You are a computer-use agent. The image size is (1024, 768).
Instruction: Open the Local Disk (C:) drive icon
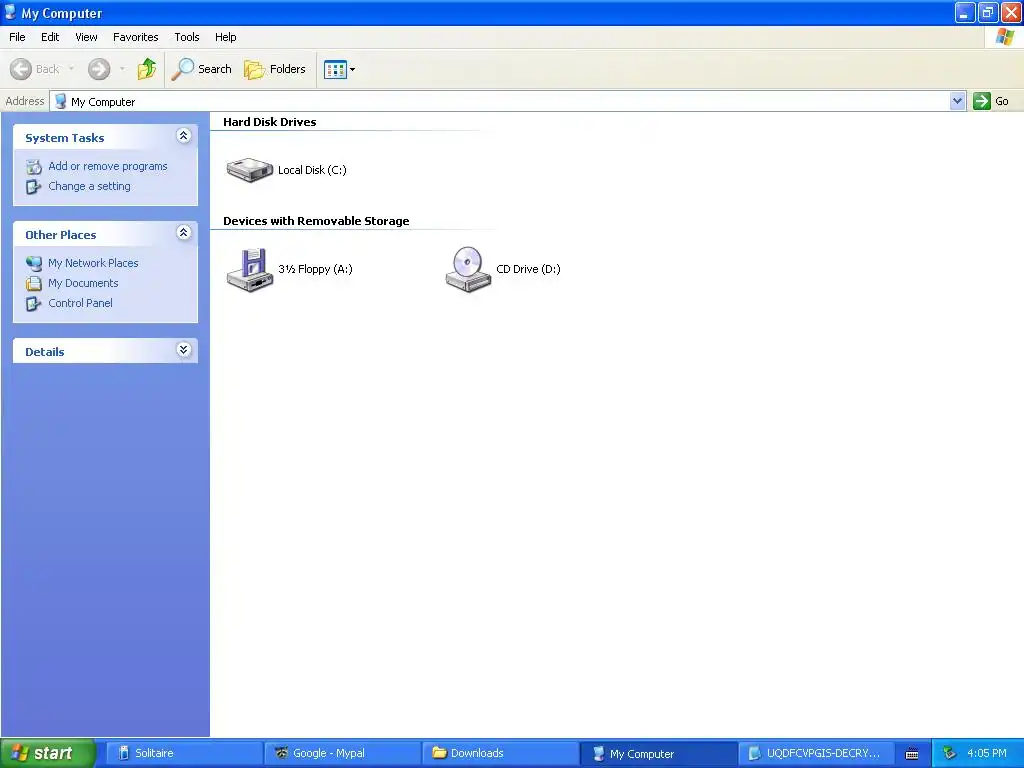point(249,170)
